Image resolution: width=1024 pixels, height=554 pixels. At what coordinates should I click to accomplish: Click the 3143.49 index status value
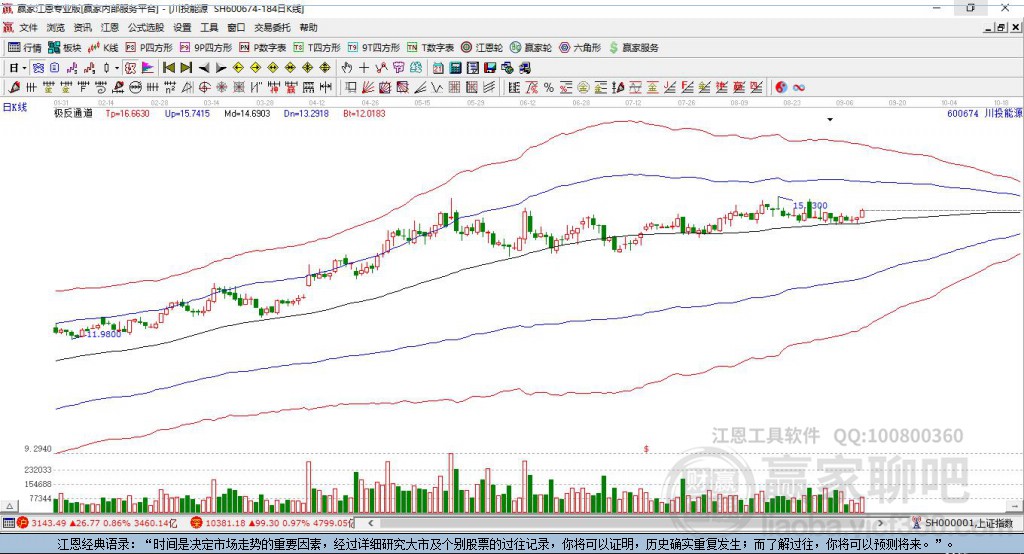48,523
